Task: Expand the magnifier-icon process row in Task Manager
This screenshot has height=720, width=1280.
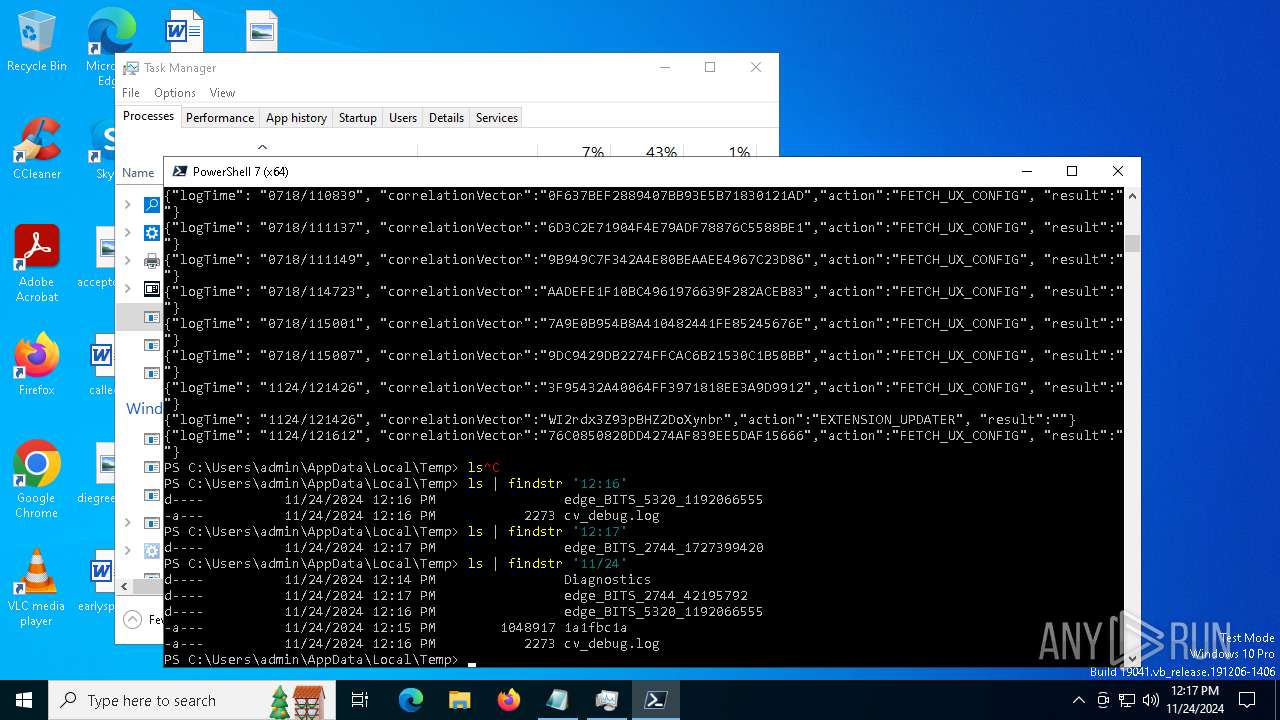Action: click(127, 204)
